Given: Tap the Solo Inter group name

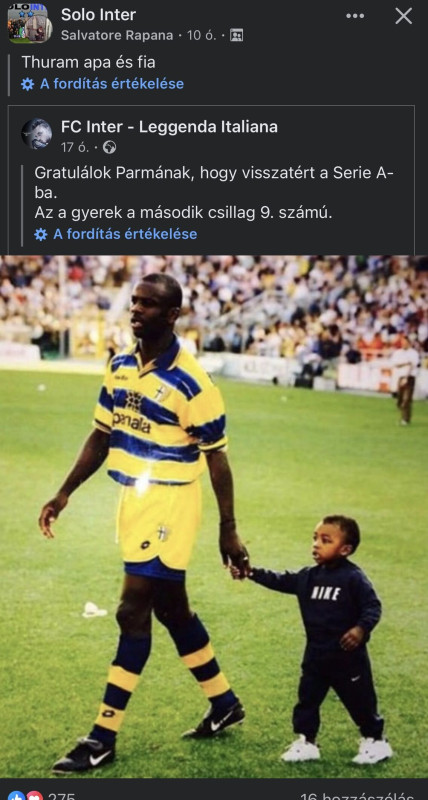Looking at the screenshot, I should (x=98, y=15).
